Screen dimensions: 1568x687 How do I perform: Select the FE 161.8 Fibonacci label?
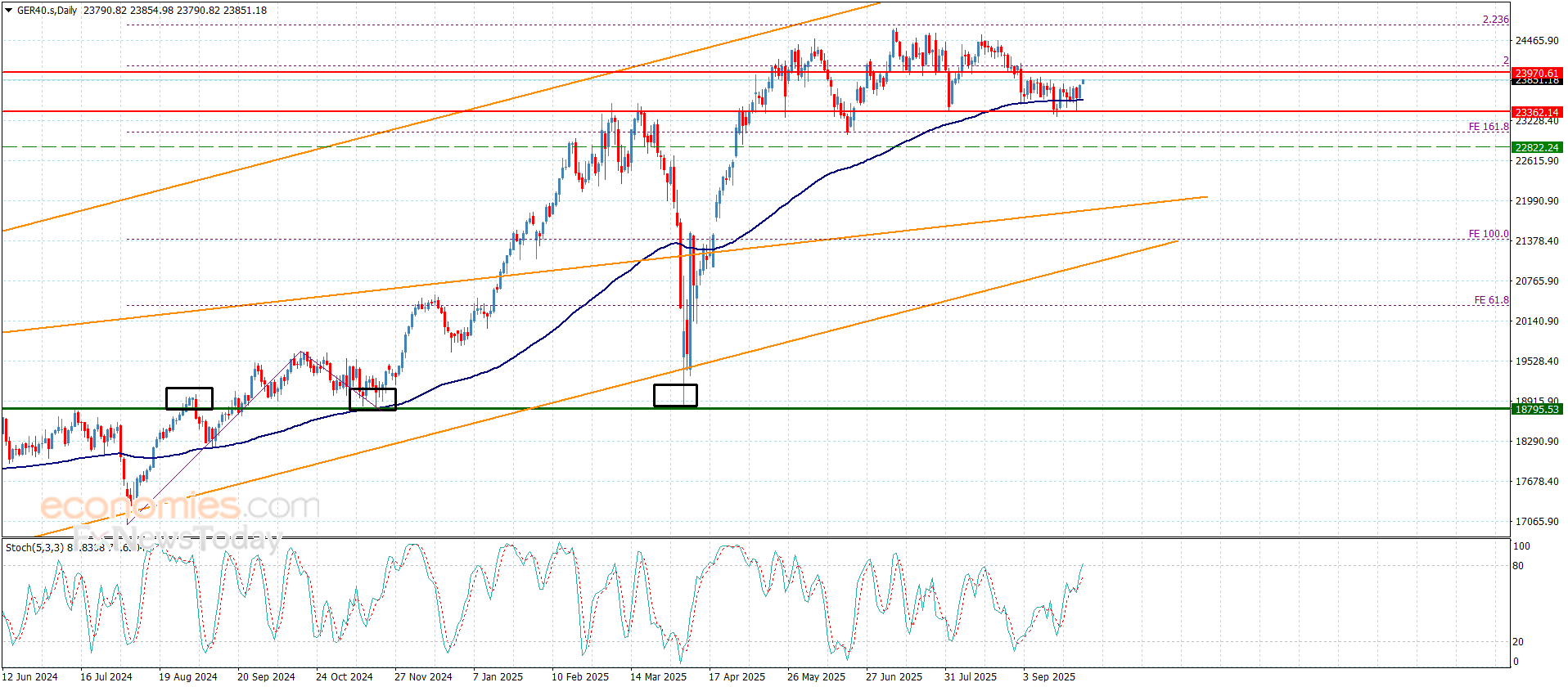click(1489, 127)
